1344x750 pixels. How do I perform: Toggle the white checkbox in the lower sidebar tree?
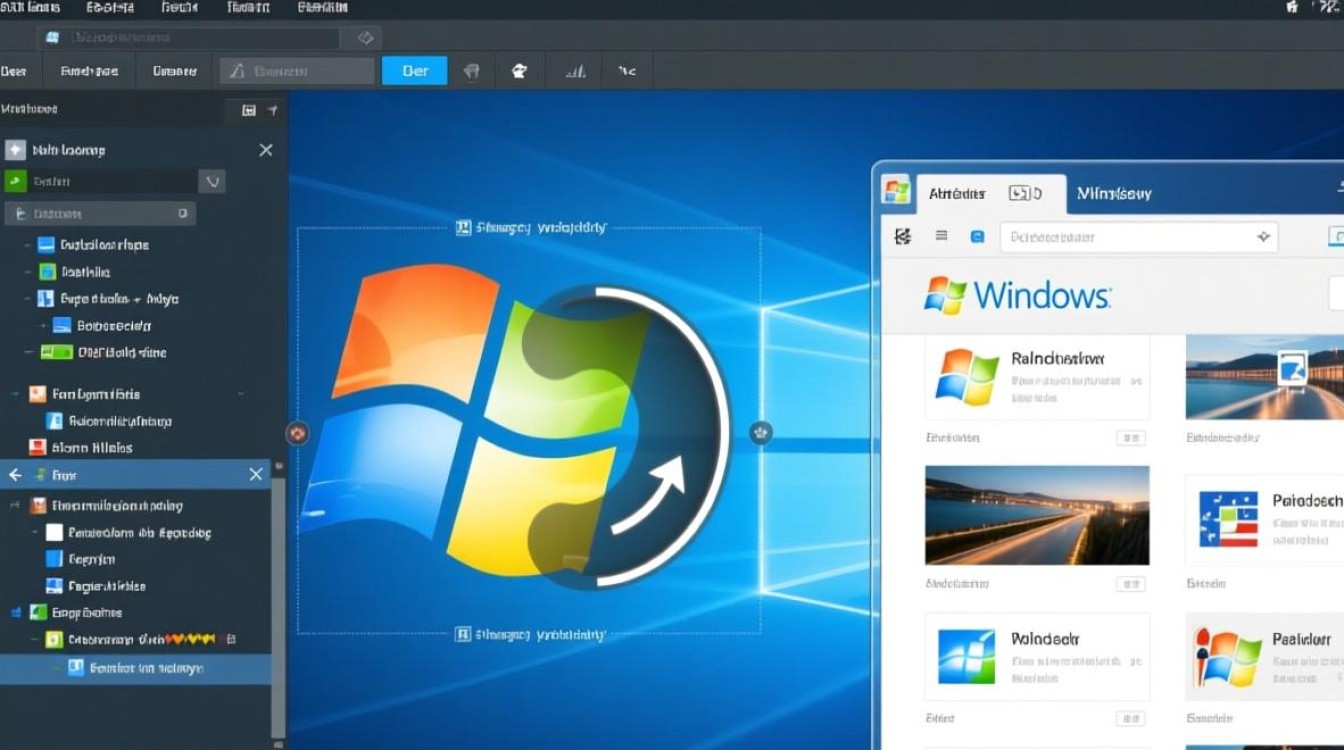[x=54, y=533]
